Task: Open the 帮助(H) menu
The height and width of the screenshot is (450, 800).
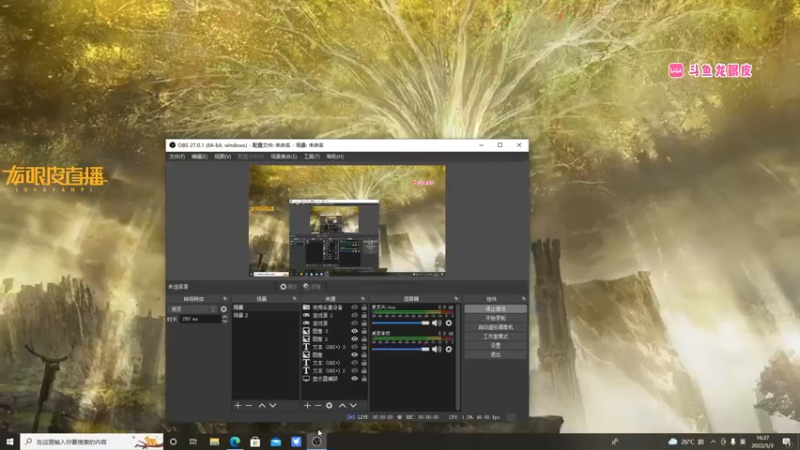Action: 335,157
